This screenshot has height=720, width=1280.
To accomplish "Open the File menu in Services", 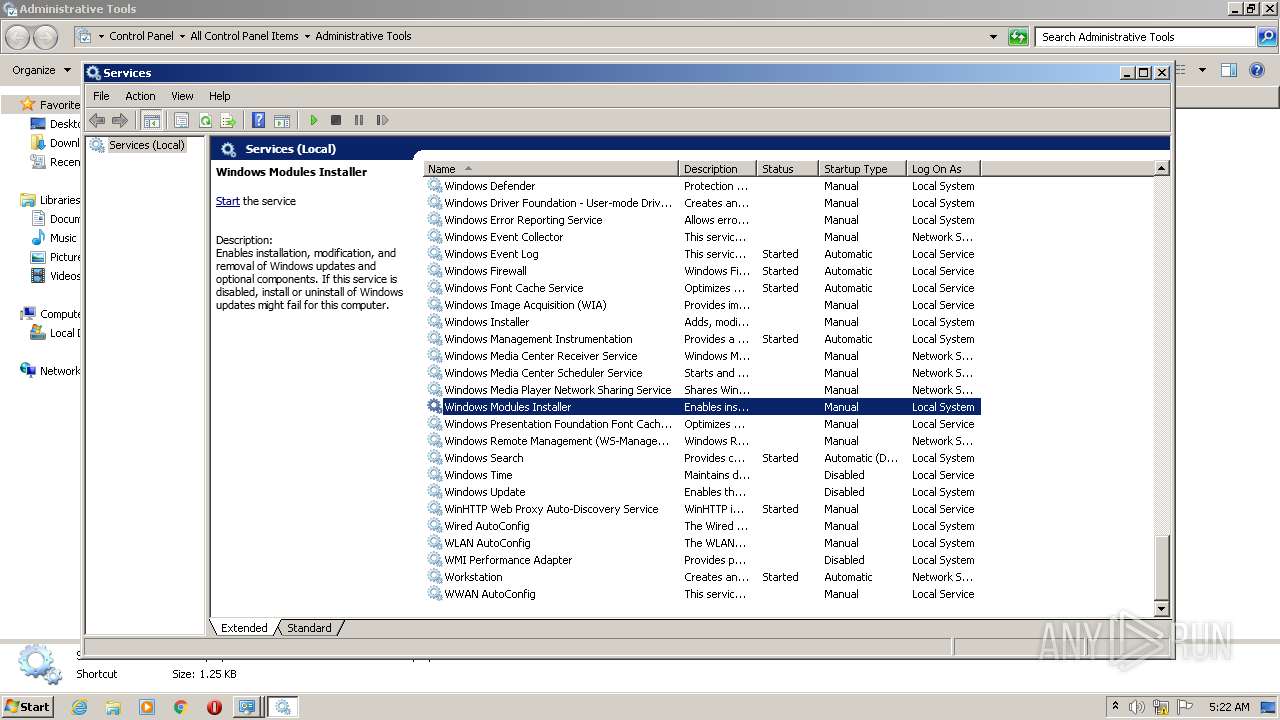I will coord(101,96).
